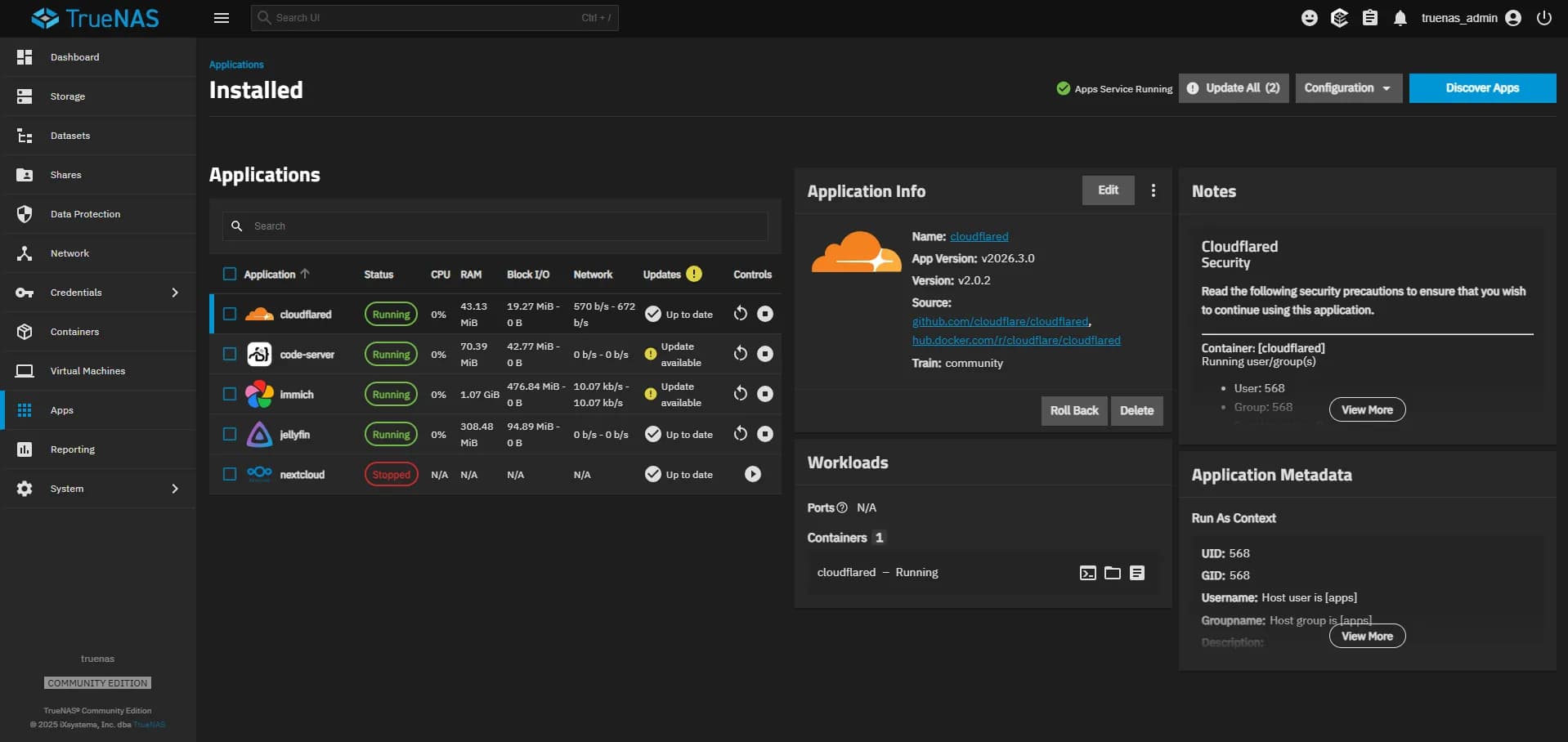Start the stopped nextcloud app
Image resolution: width=1568 pixels, height=742 pixels.
point(752,474)
